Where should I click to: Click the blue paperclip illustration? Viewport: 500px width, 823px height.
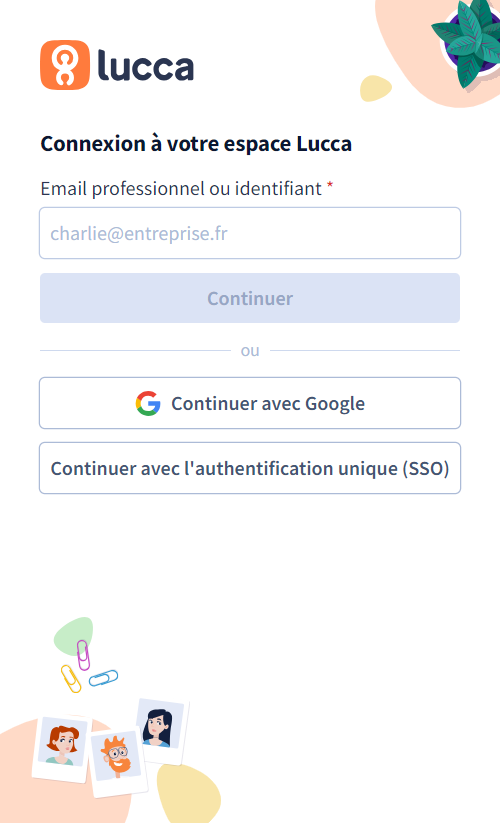[103, 678]
